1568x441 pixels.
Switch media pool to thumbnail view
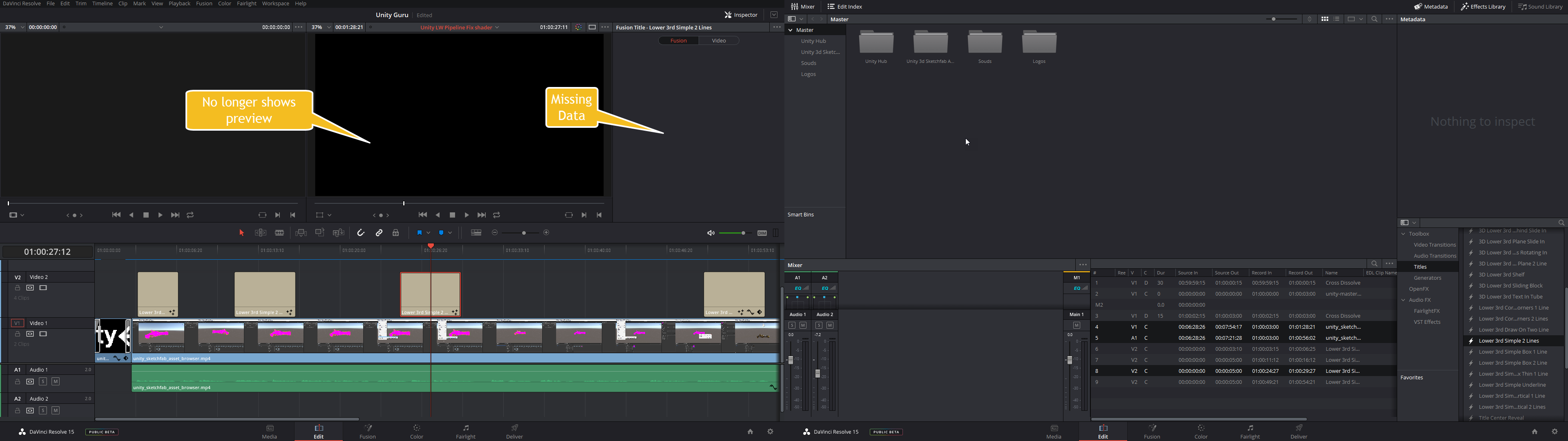coord(1325,20)
